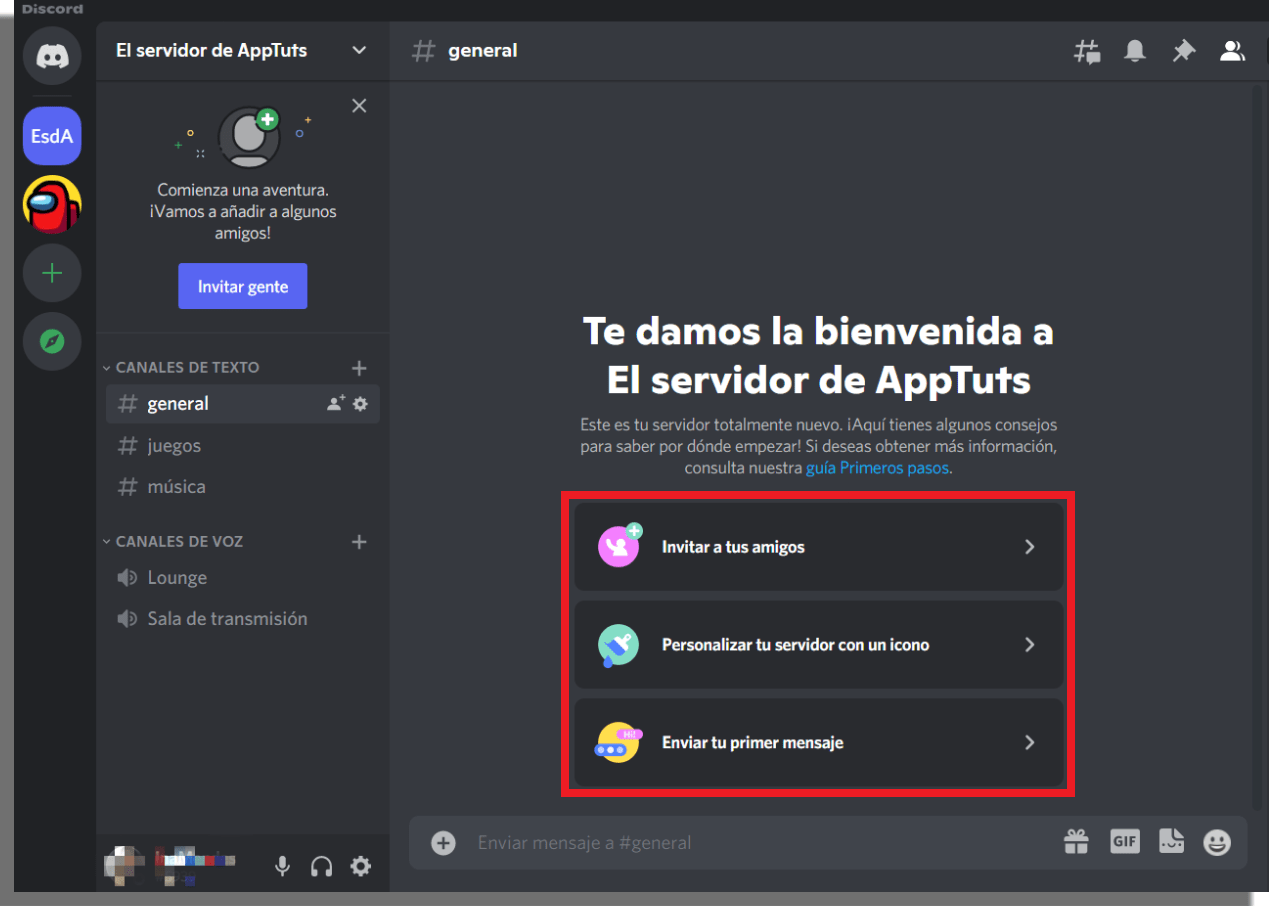Open Discord home direct messages
This screenshot has height=907, width=1269.
click(x=52, y=54)
